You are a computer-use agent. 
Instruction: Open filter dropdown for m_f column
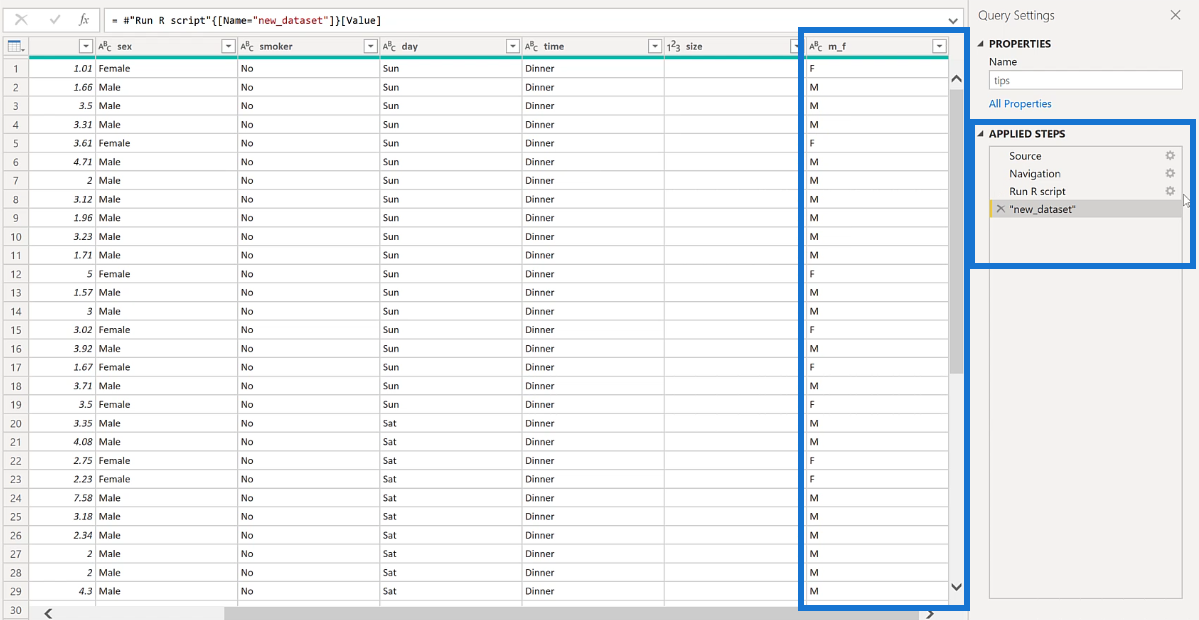point(939,47)
